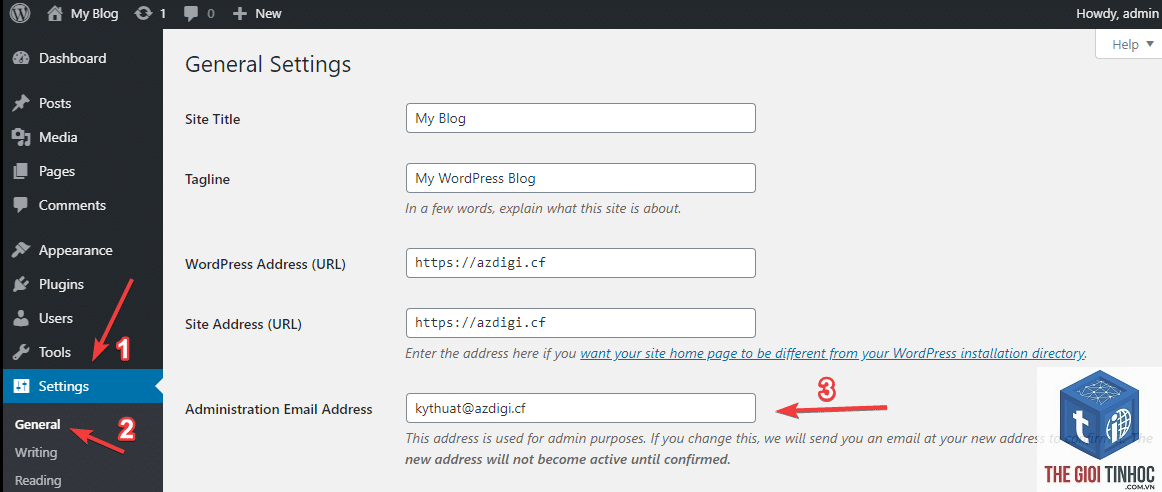Open the comments bubble icon in toolbar
This screenshot has height=492, width=1162.
tap(191, 13)
